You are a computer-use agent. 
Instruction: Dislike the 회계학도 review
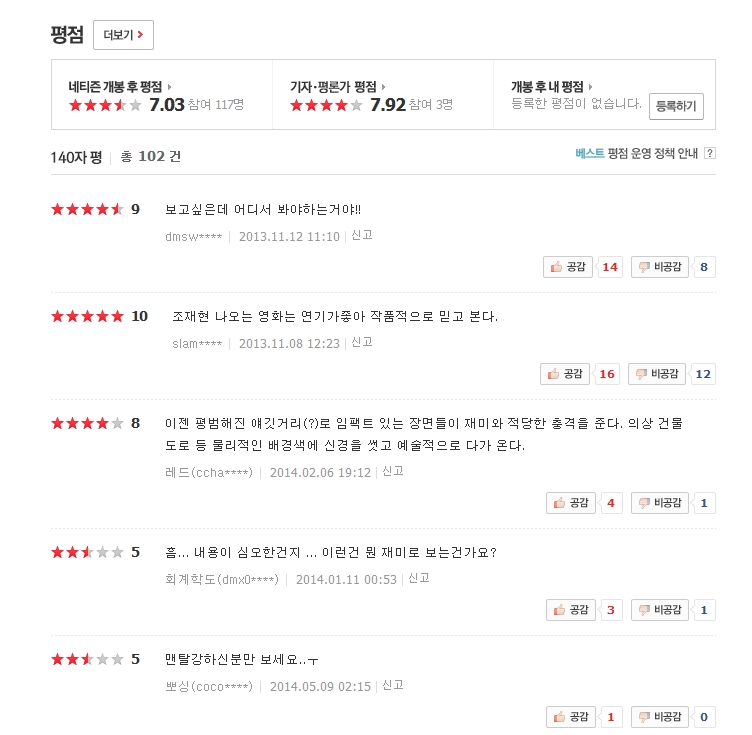663,610
